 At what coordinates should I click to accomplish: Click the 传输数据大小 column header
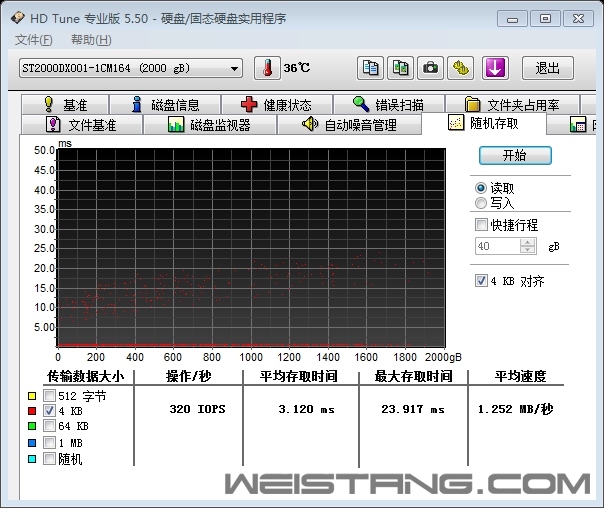pyautogui.click(x=86, y=376)
